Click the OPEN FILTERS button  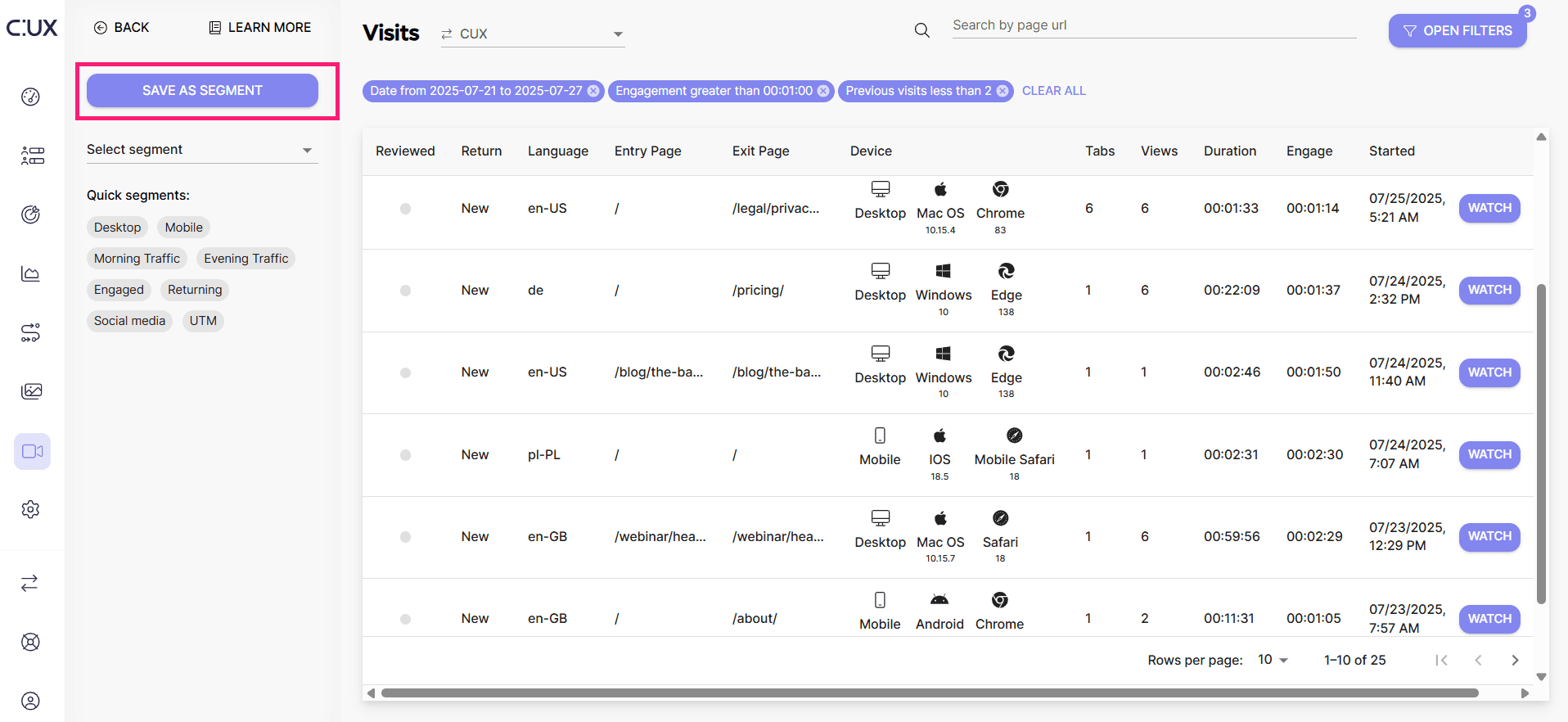(x=1458, y=30)
